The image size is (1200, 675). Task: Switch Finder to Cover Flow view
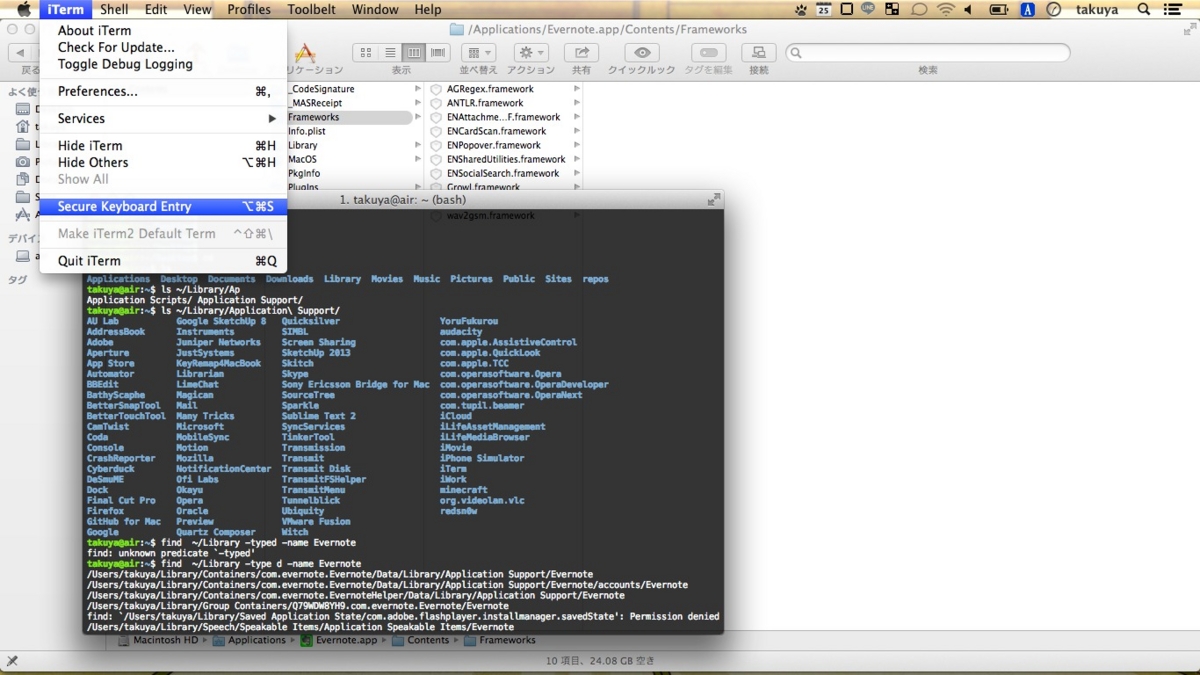pyautogui.click(x=438, y=52)
